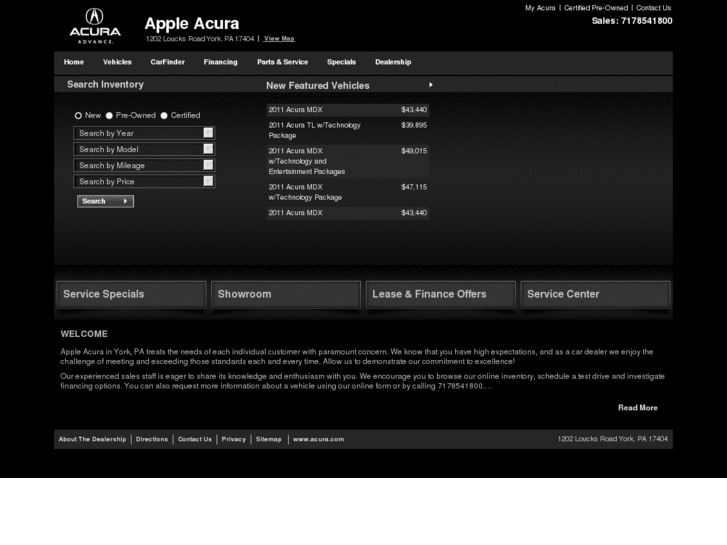Open the Financing menu

pos(220,62)
